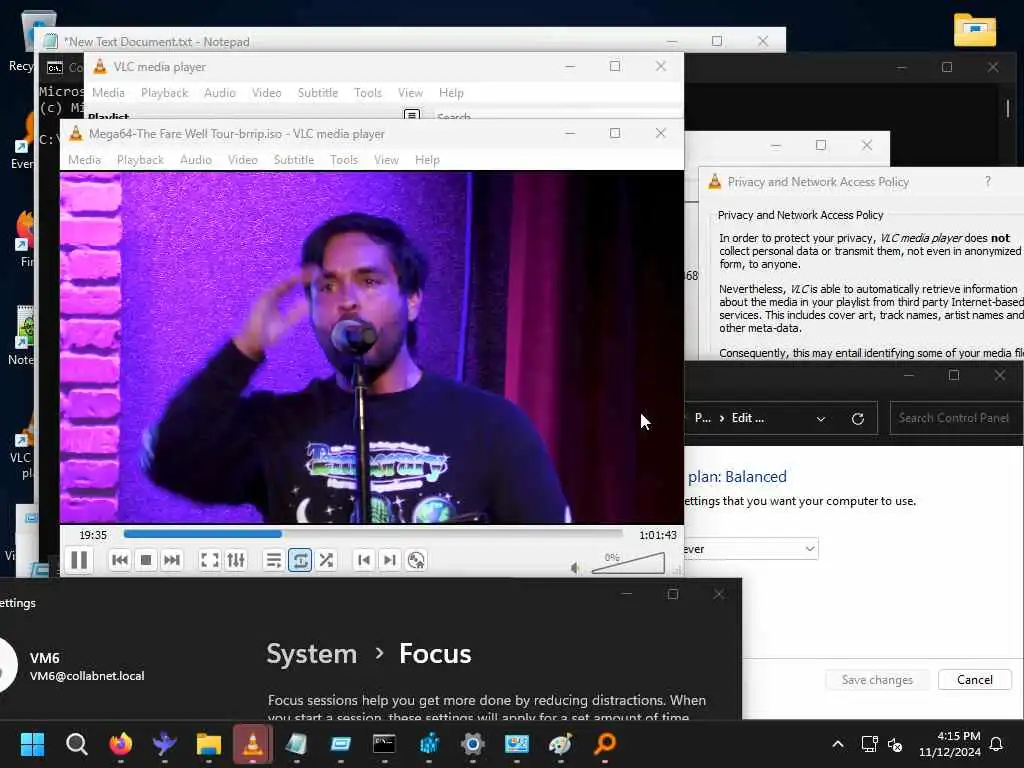
Task: Click the elapsed time 19:35 label
Action: 93,535
